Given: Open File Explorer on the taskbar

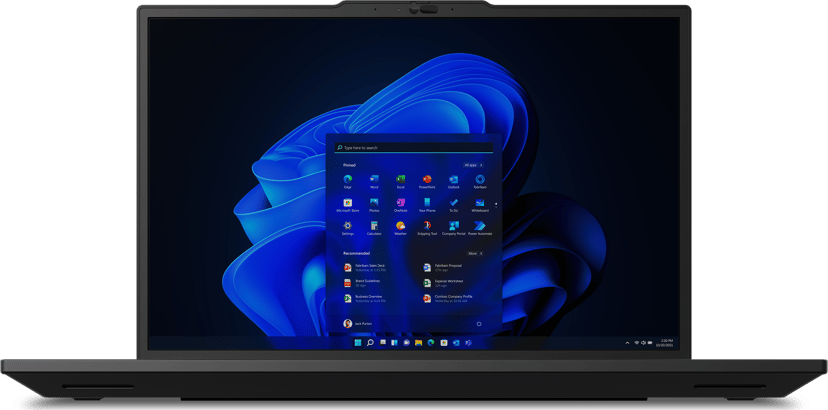Looking at the screenshot, I should (x=418, y=342).
